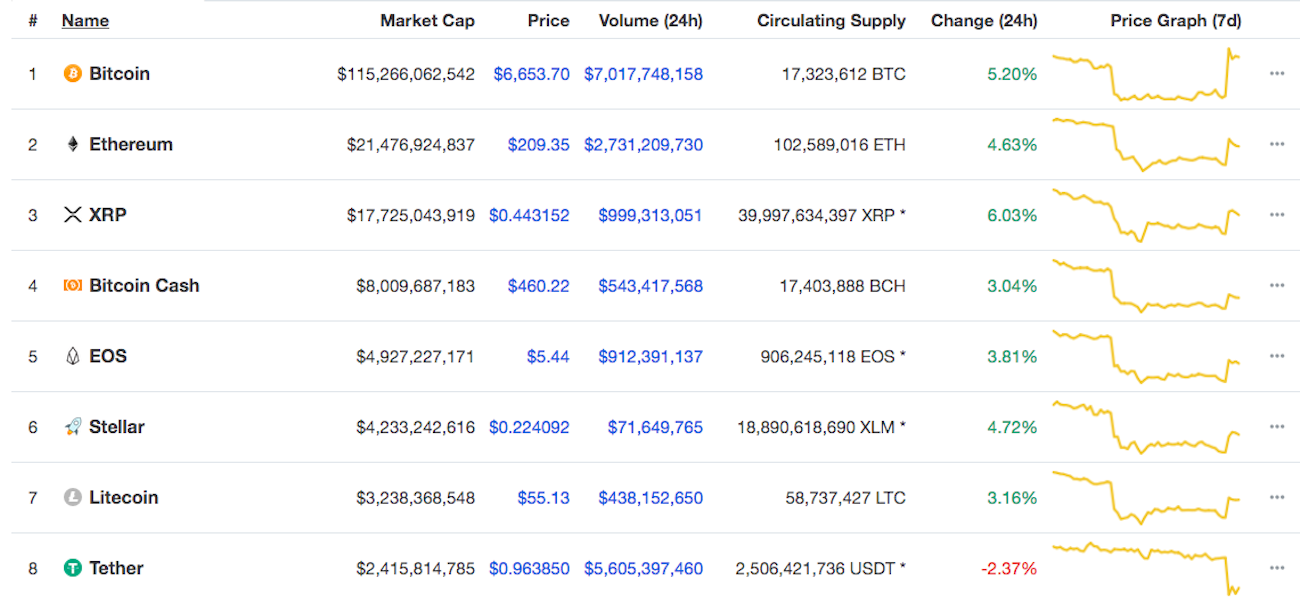Open the more options menu for Litecoin

1276,498
